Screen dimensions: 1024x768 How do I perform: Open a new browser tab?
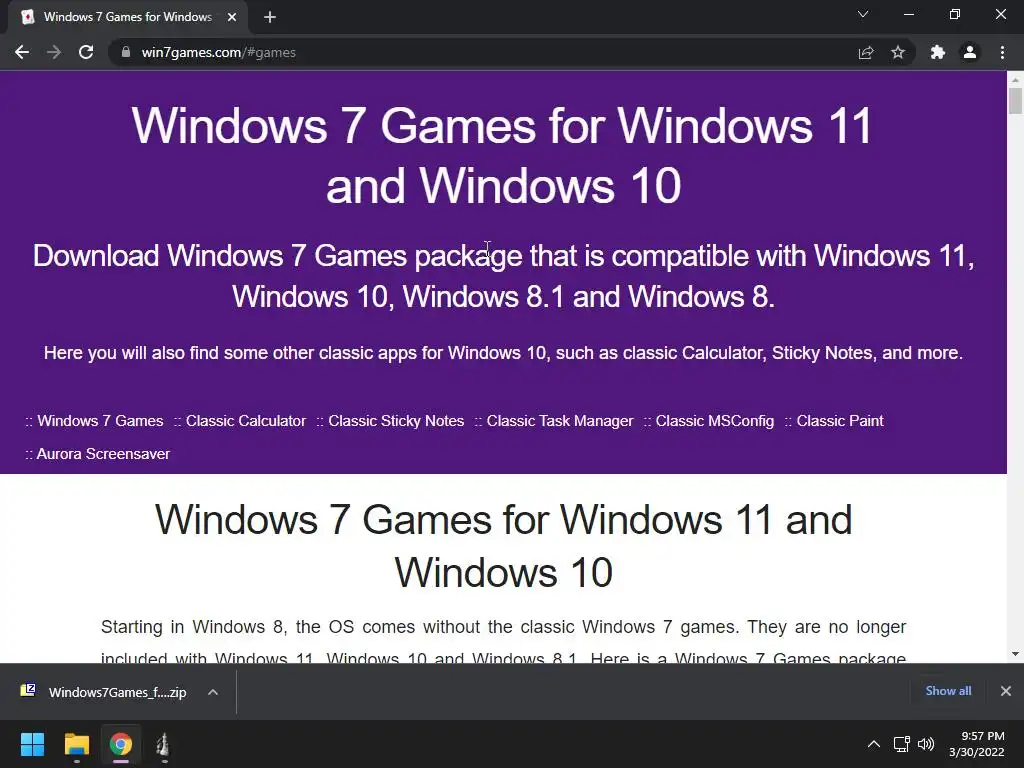click(x=270, y=17)
